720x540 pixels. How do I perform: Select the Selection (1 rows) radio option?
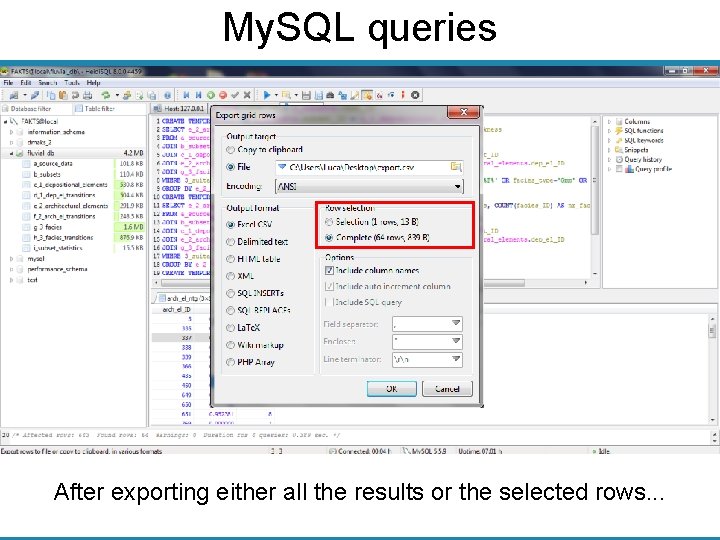[x=329, y=222]
